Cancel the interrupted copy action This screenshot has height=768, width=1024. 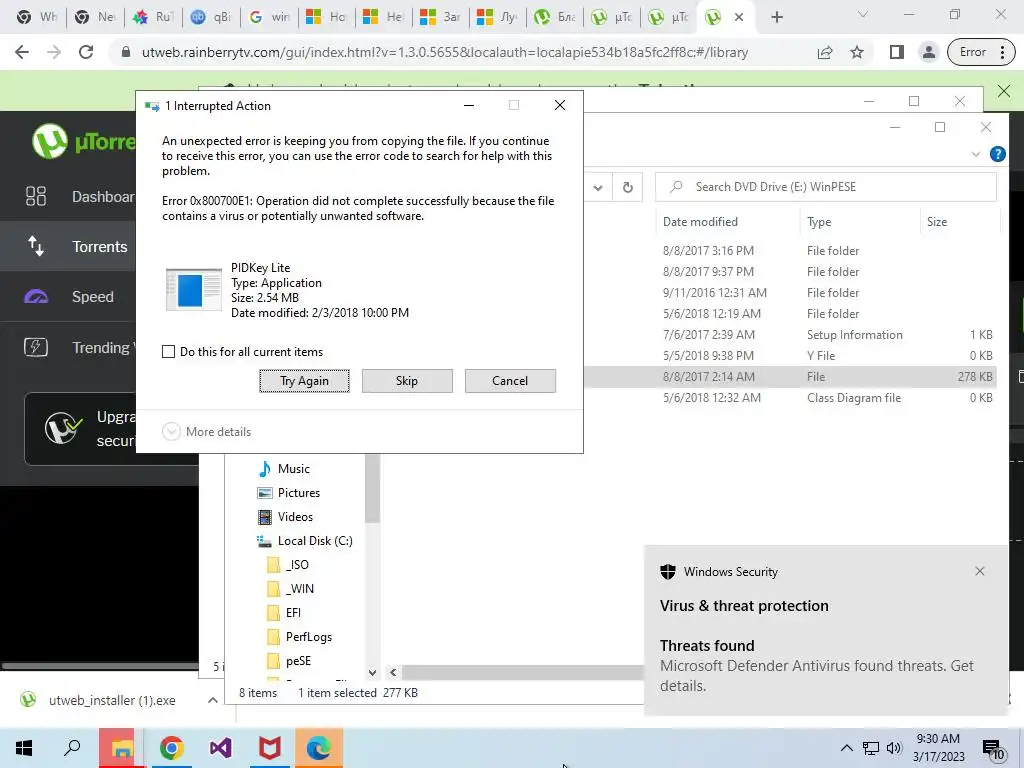click(x=510, y=381)
